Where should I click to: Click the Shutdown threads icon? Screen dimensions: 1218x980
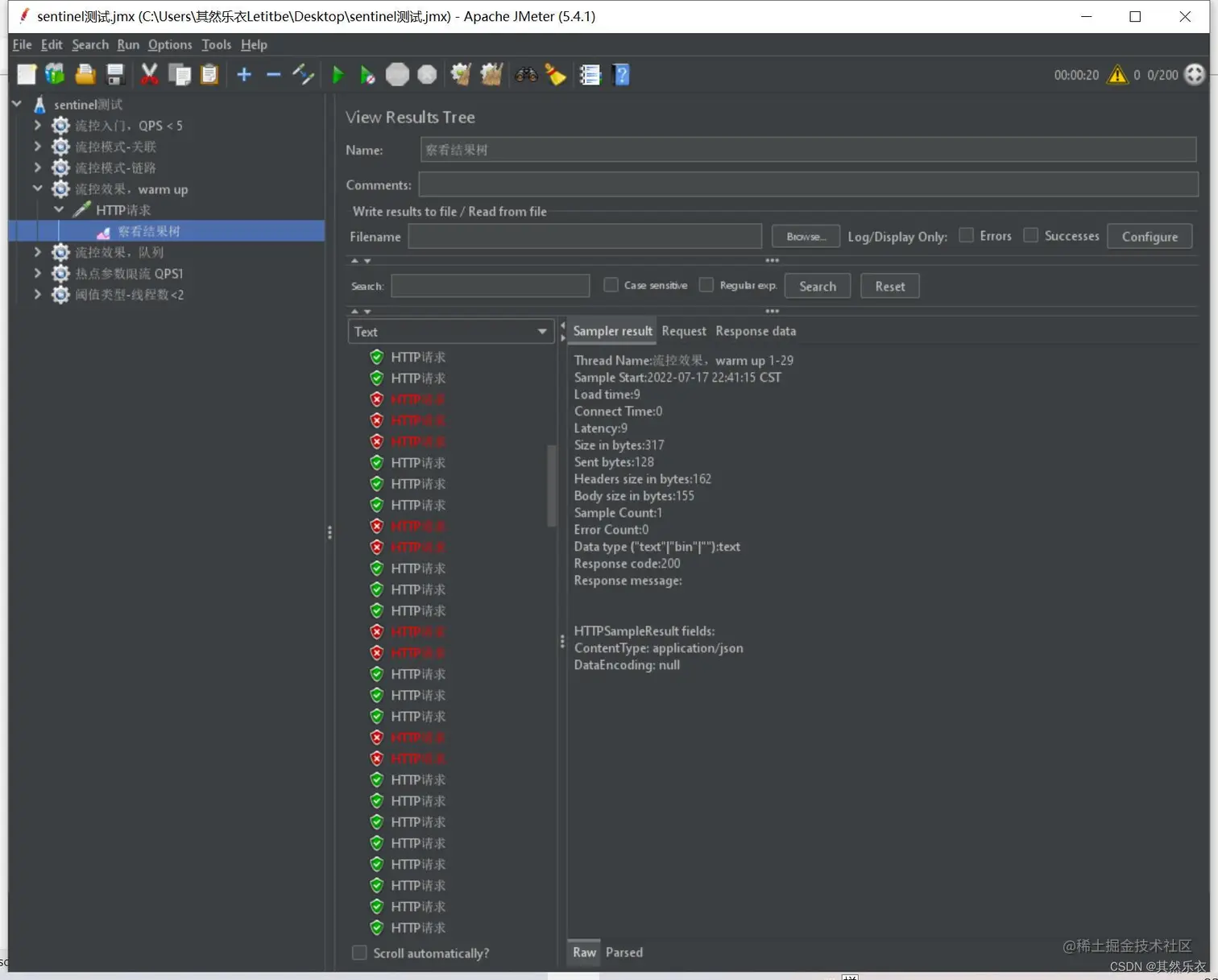tap(427, 75)
